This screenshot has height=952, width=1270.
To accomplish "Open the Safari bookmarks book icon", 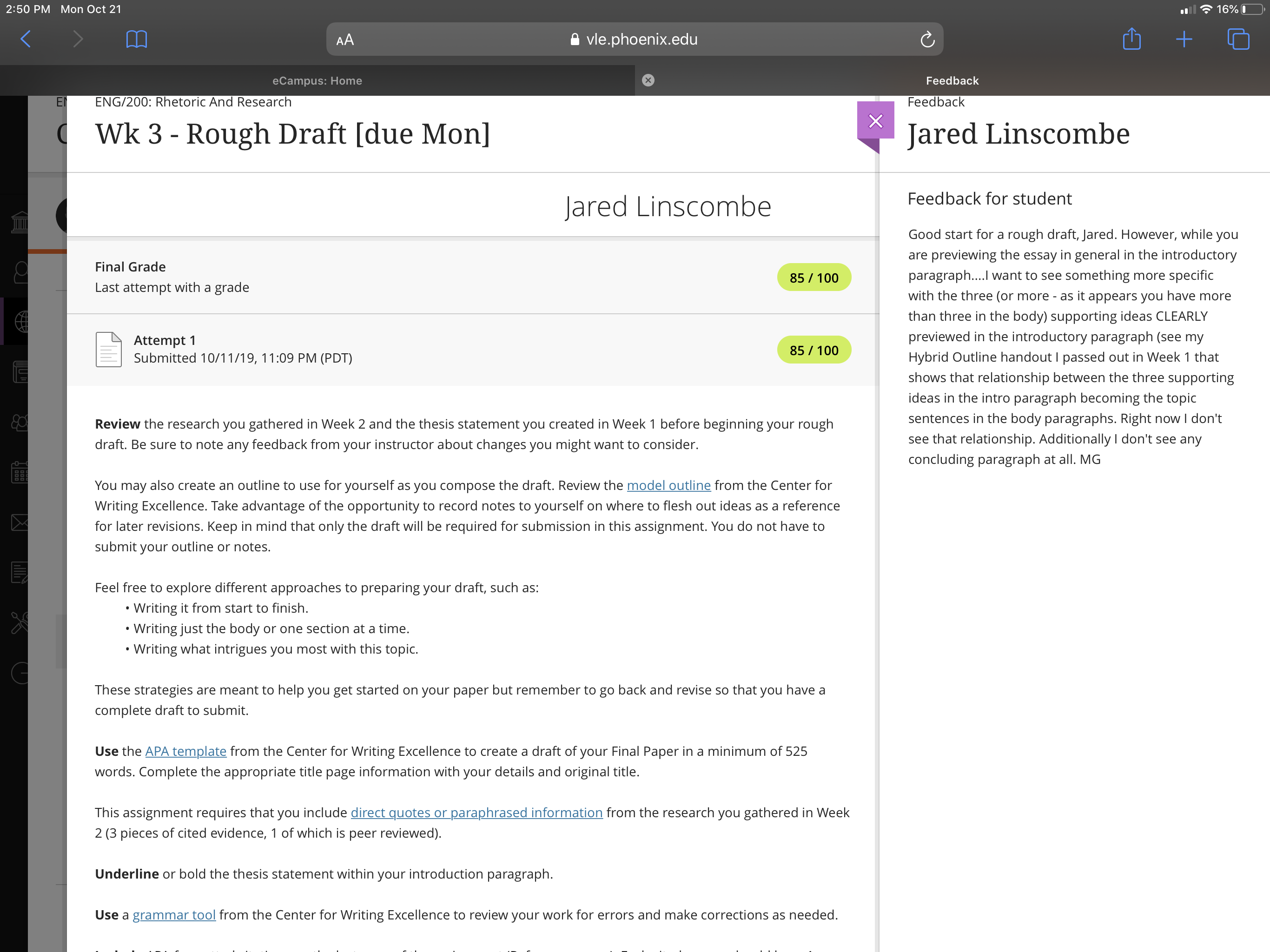I will (136, 39).
